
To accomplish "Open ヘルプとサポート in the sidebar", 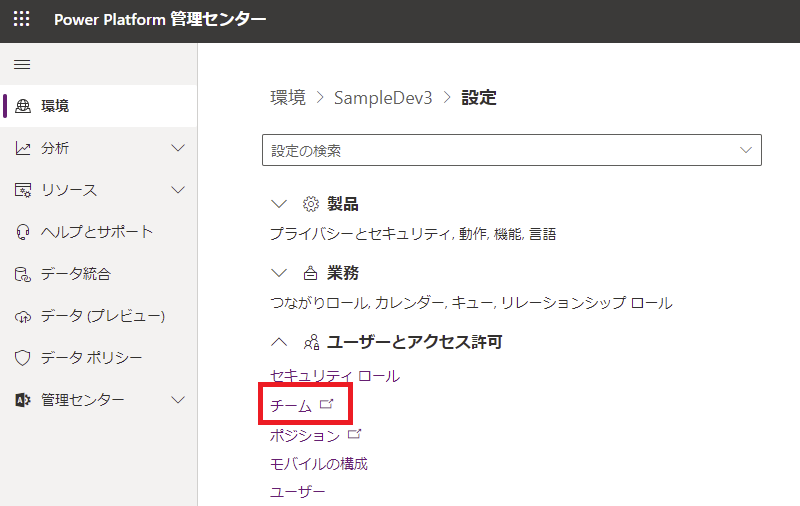I will point(98,232).
